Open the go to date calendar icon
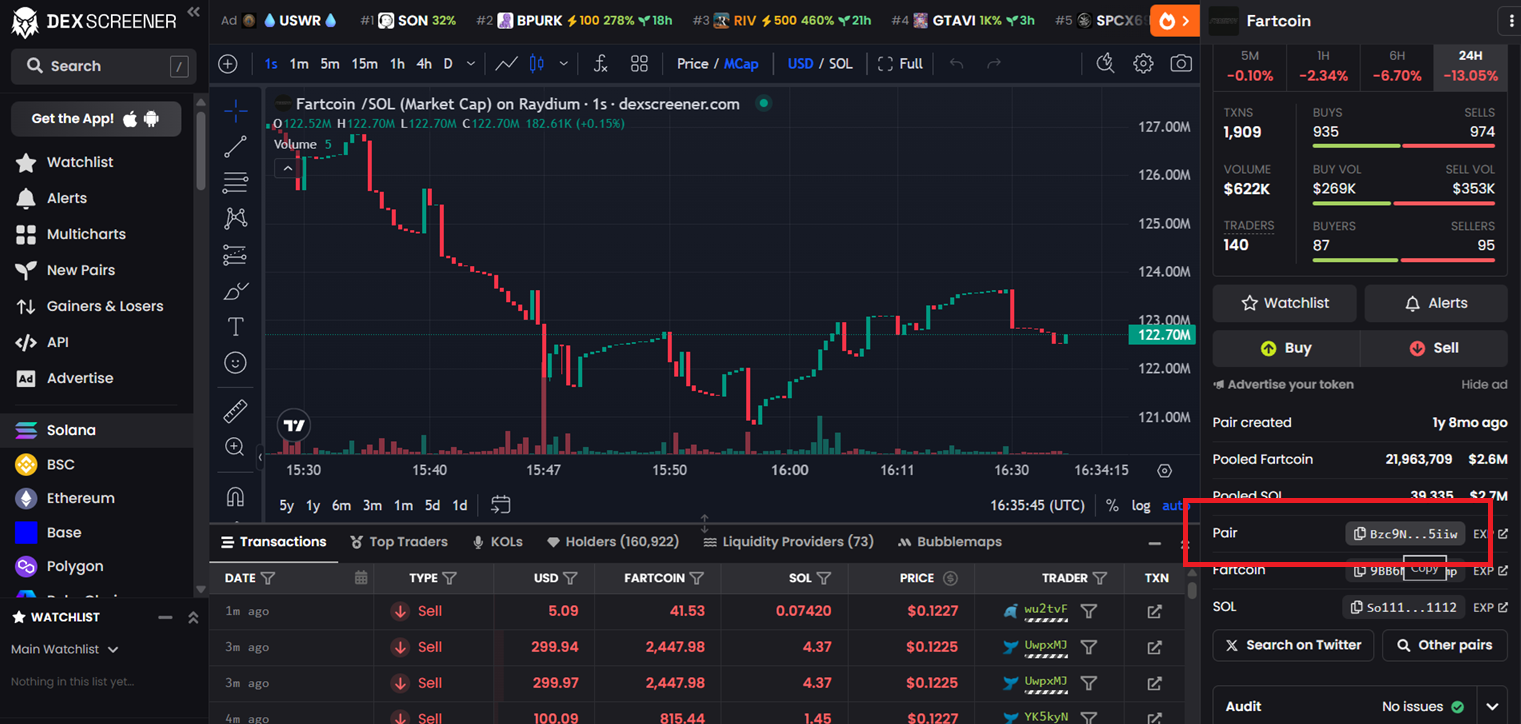This screenshot has width=1521, height=724. point(501,505)
